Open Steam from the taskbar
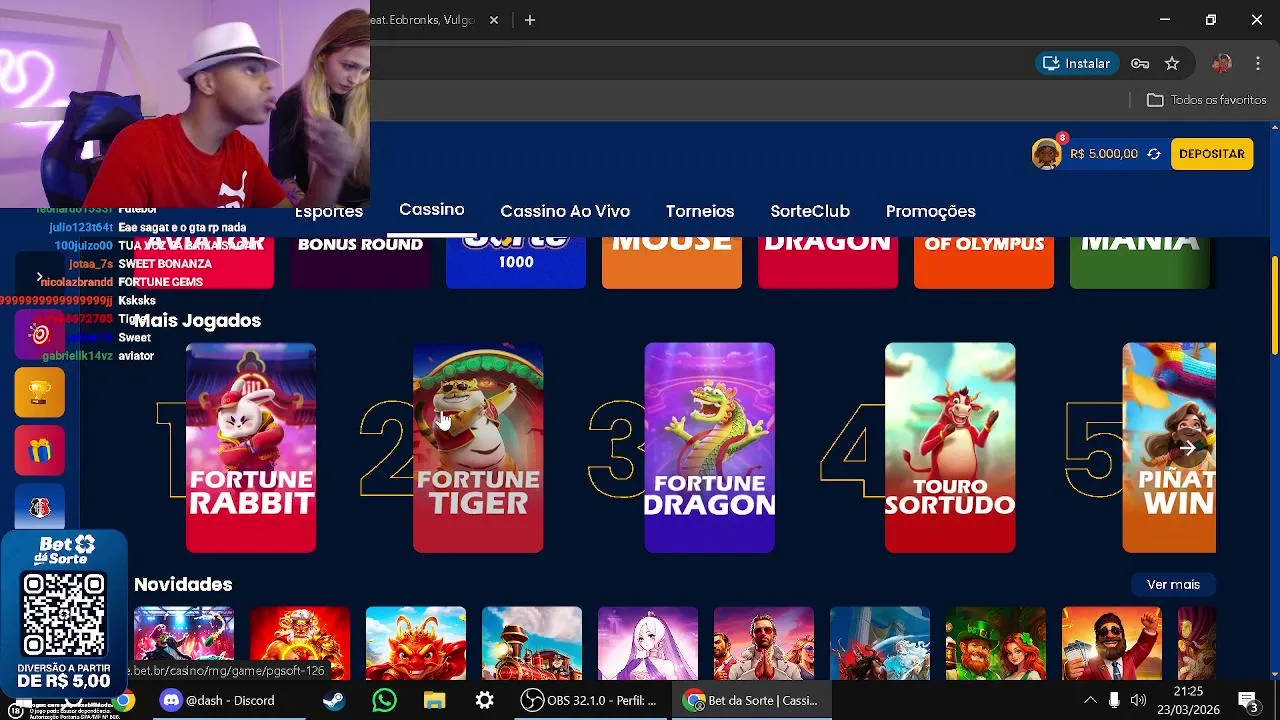The height and width of the screenshot is (720, 1280). point(334,700)
